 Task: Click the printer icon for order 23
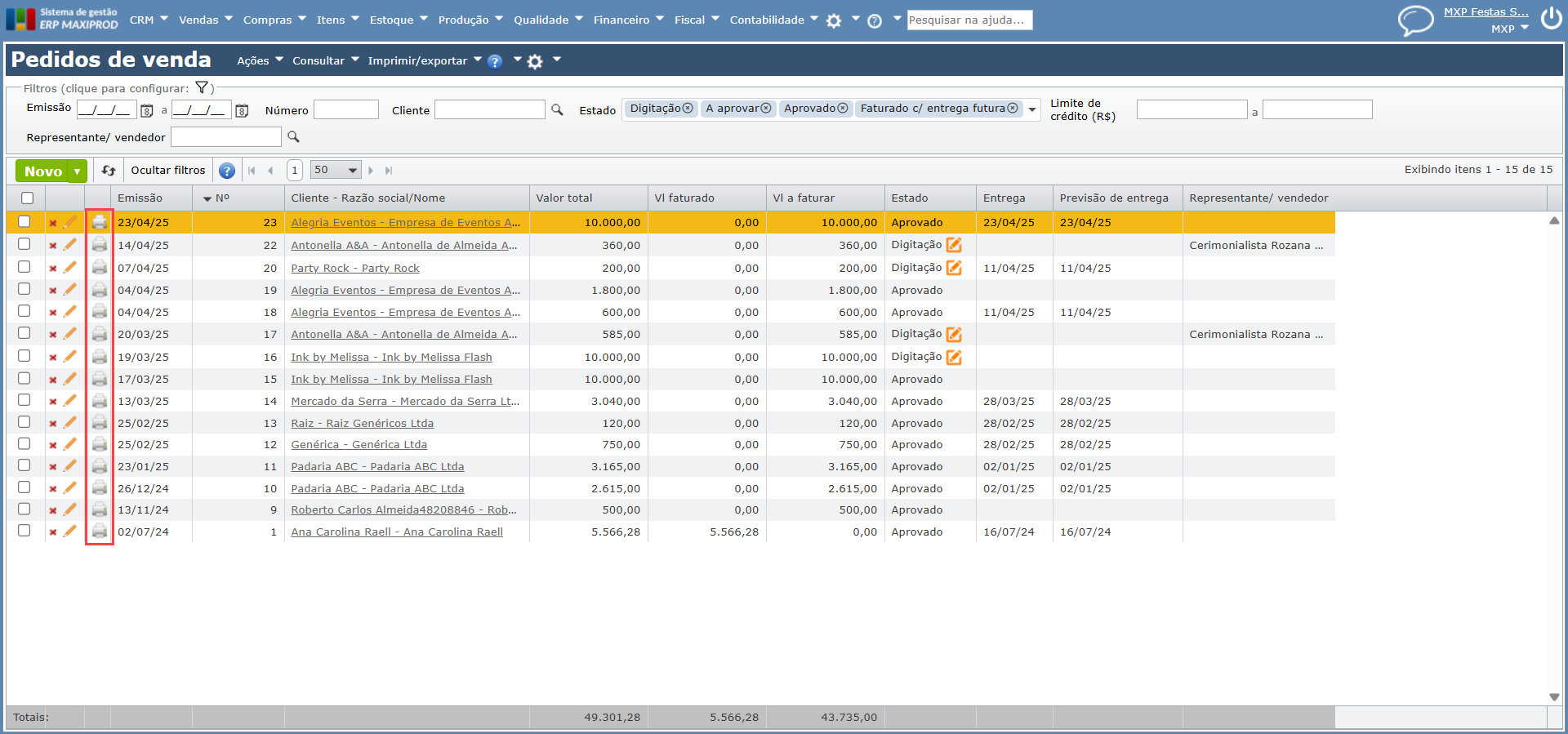click(99, 222)
